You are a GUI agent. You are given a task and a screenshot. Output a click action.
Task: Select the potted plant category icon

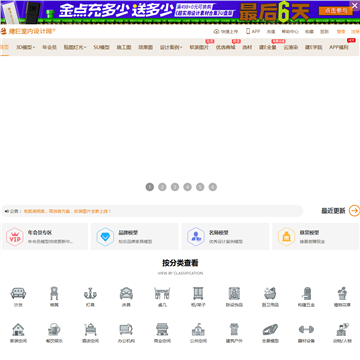coord(342,293)
